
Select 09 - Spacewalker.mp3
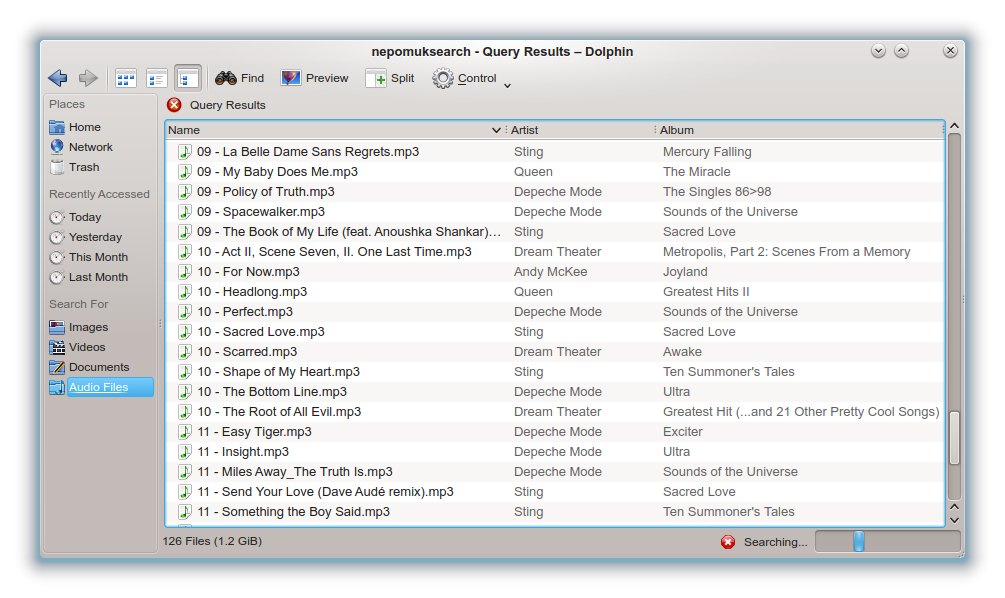[261, 212]
